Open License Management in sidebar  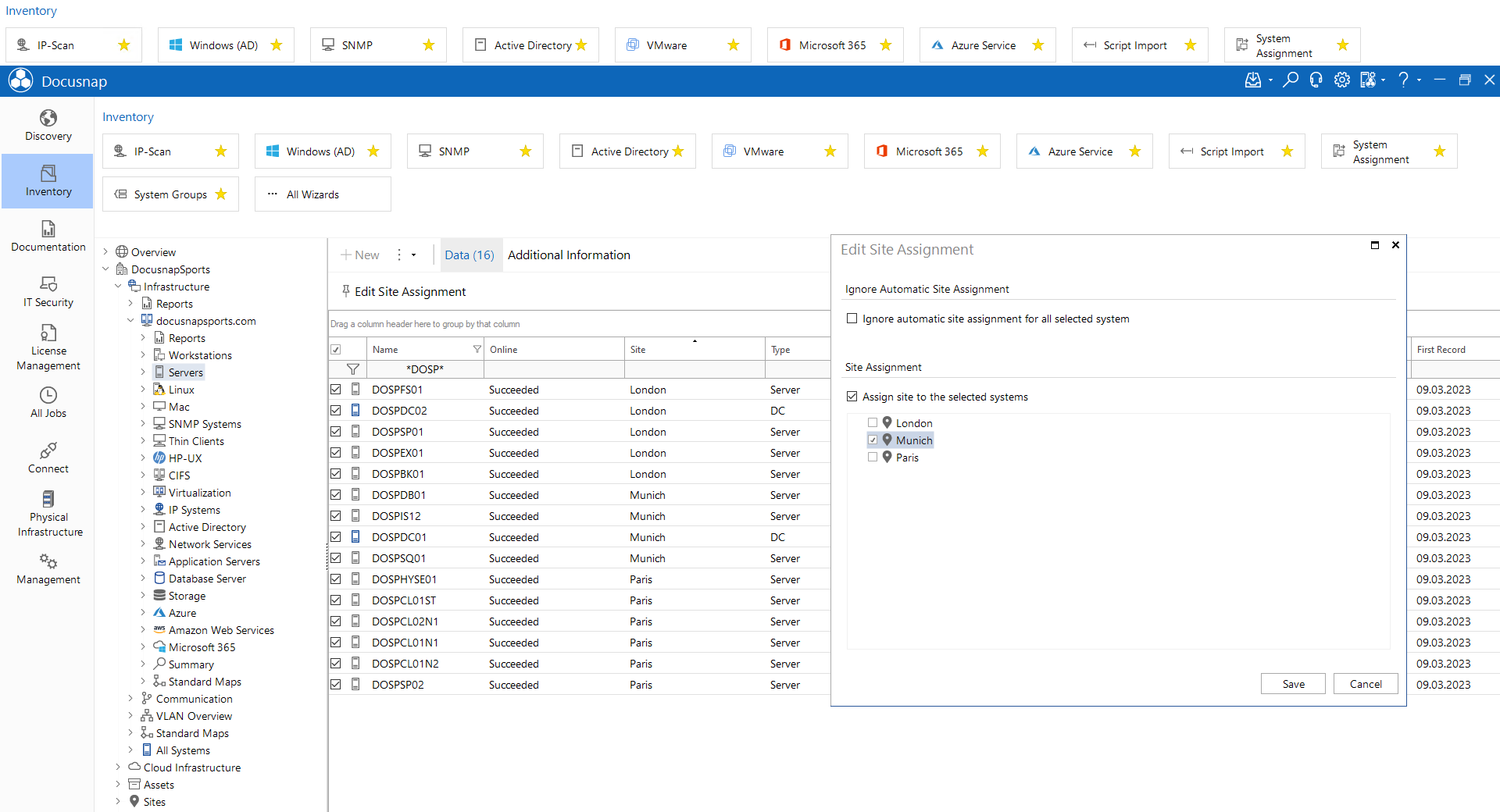click(48, 347)
